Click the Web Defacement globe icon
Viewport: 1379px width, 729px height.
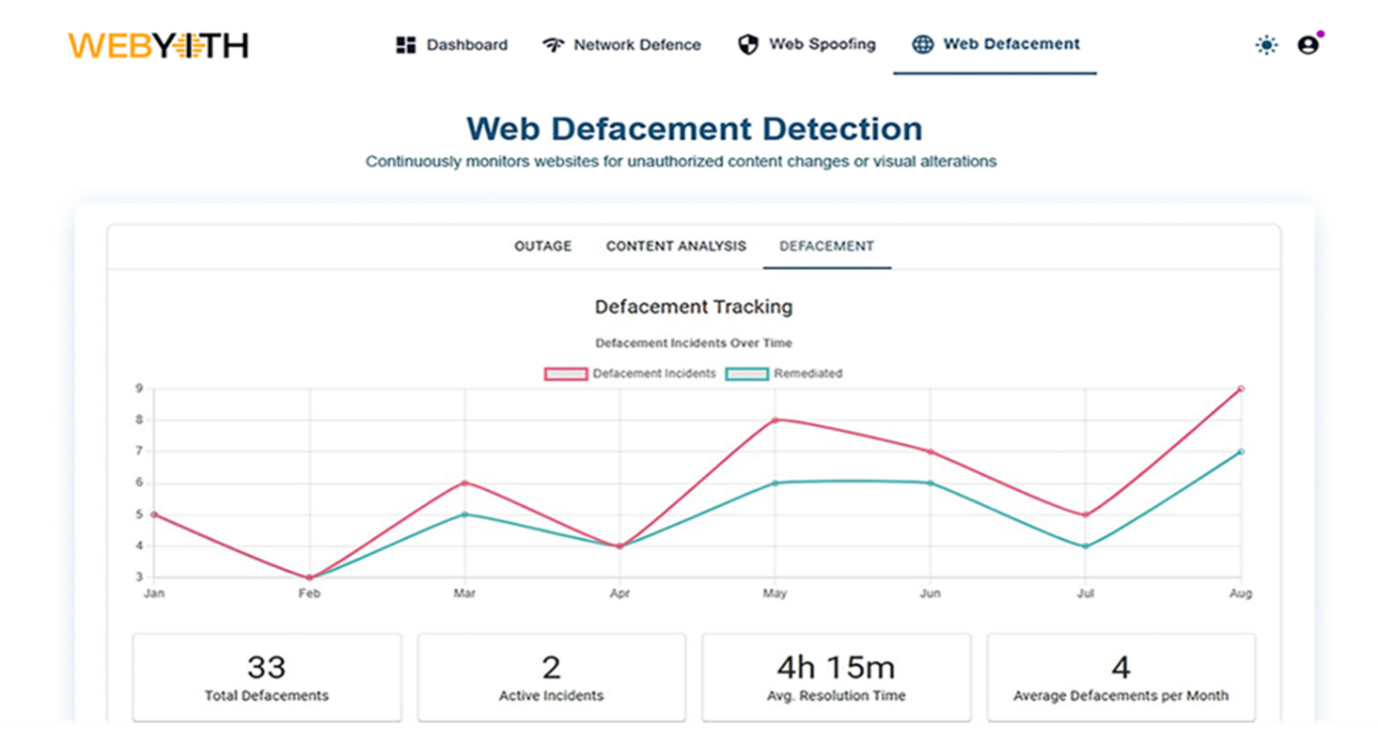pyautogui.click(x=923, y=45)
